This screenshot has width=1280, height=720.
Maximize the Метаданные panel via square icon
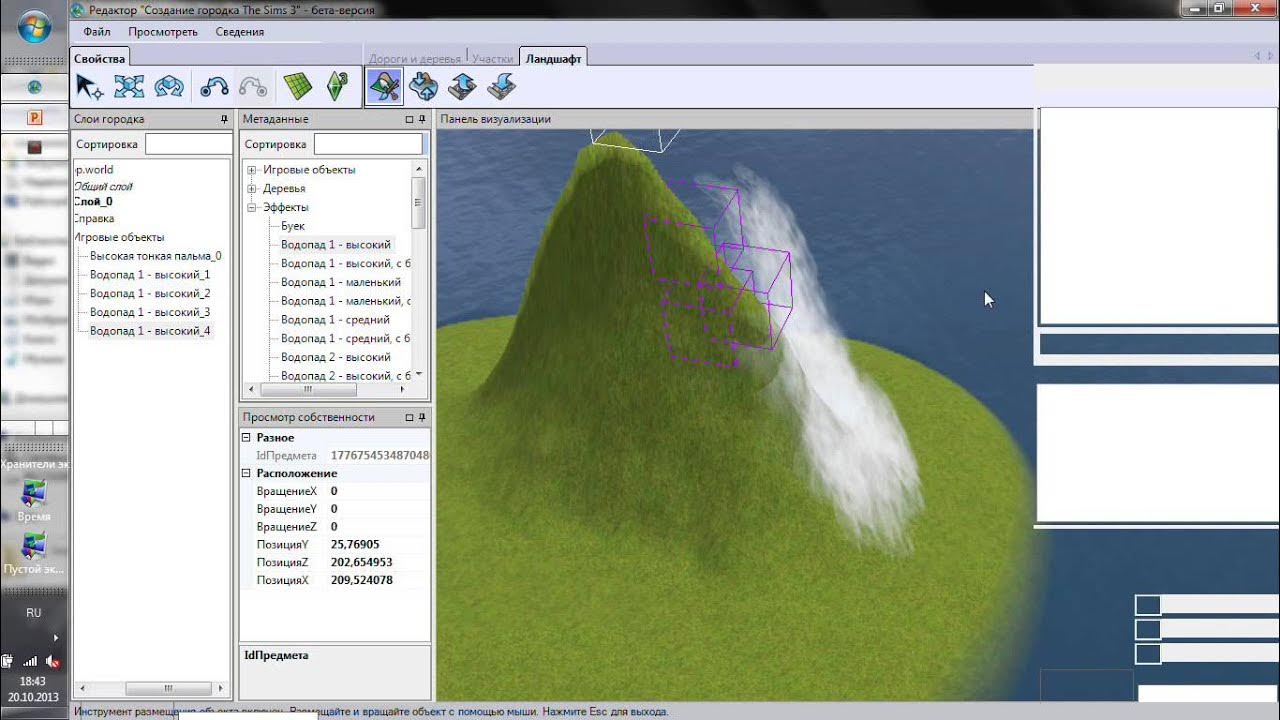click(409, 119)
